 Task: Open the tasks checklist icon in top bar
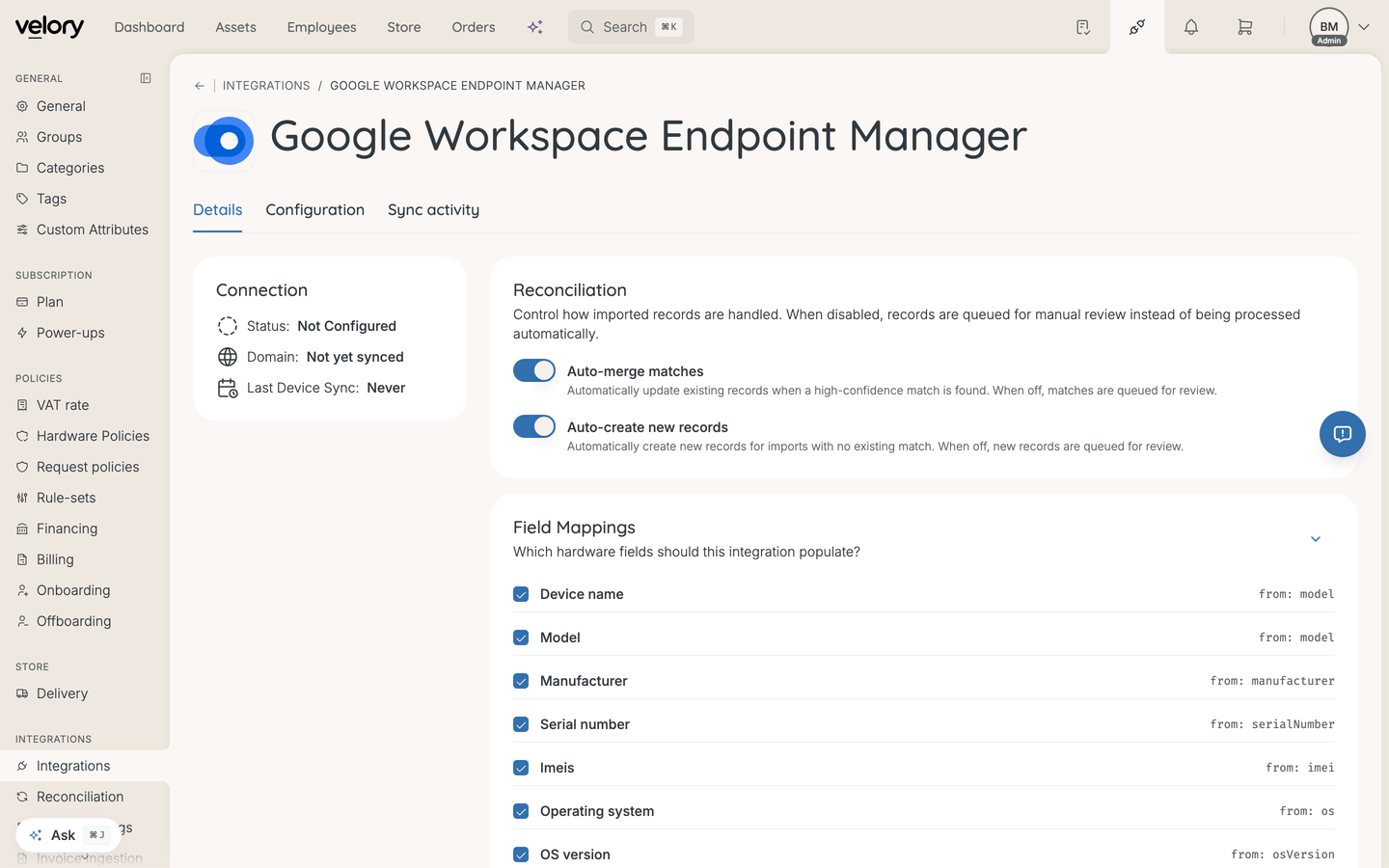[1083, 27]
